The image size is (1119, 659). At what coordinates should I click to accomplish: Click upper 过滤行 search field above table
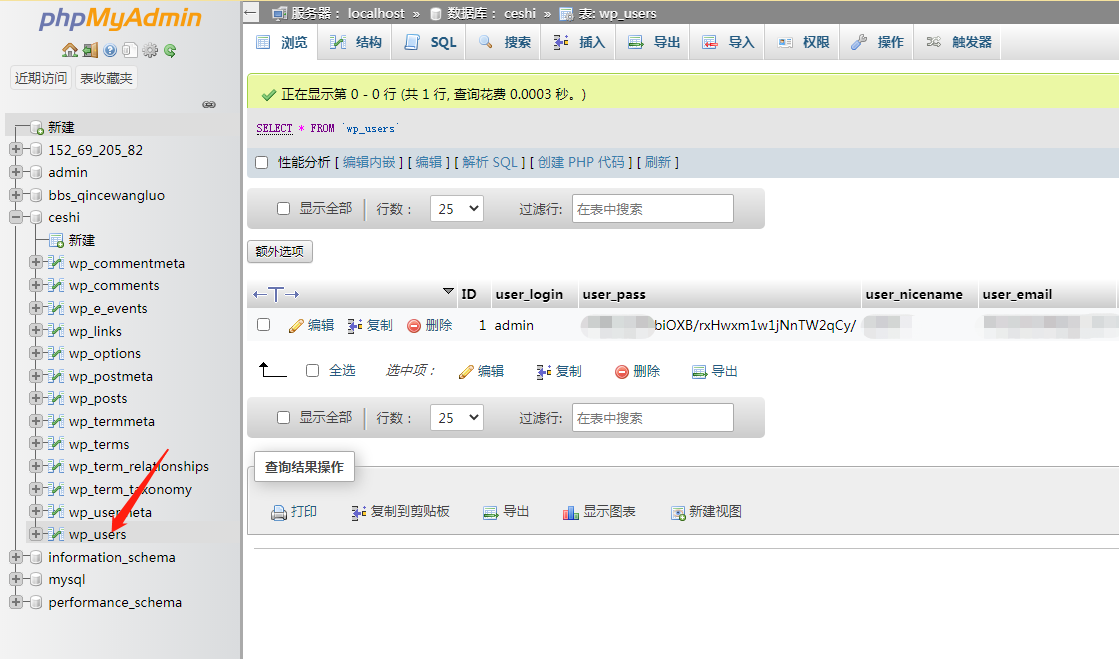652,208
